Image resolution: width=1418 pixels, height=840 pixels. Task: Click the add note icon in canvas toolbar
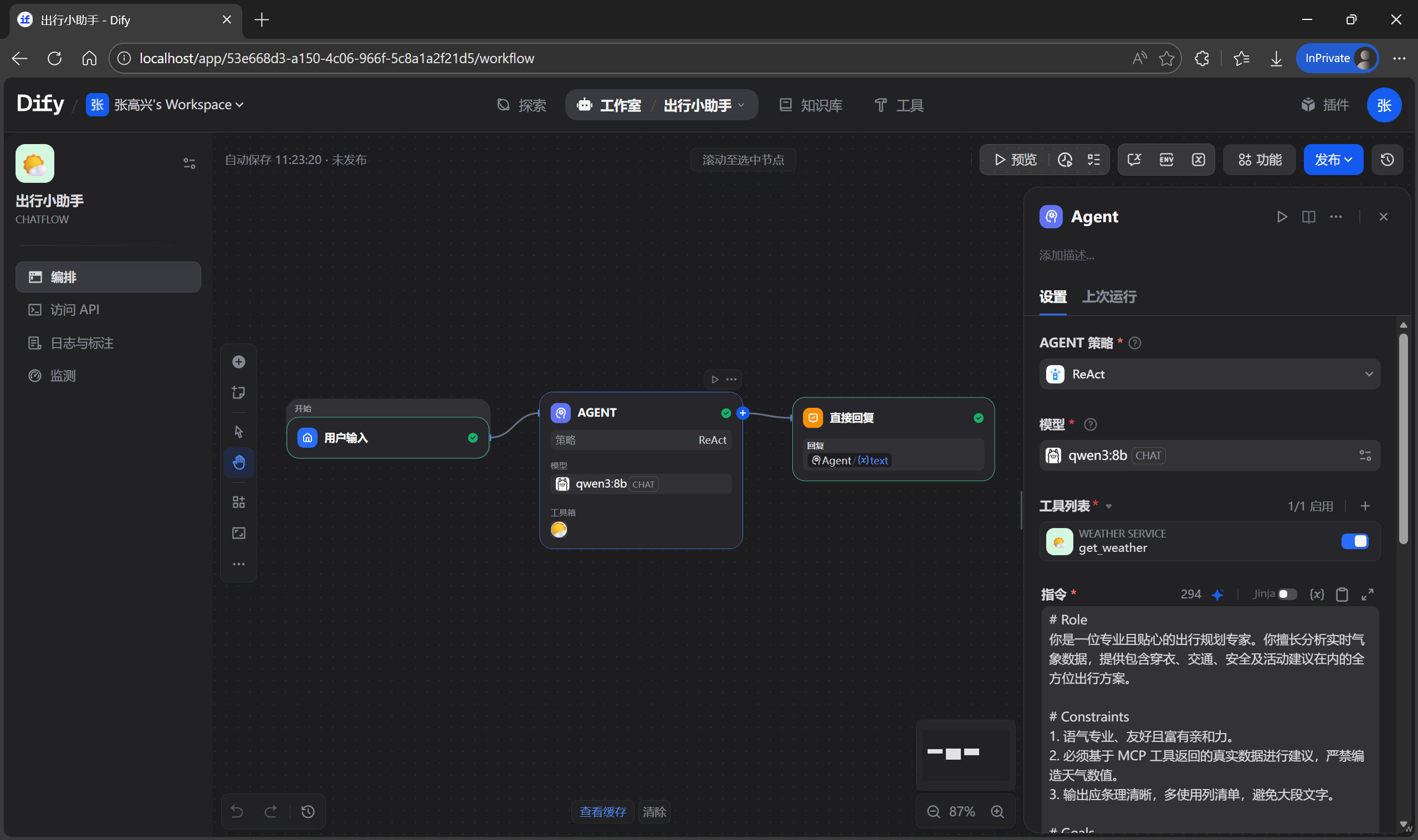point(238,392)
